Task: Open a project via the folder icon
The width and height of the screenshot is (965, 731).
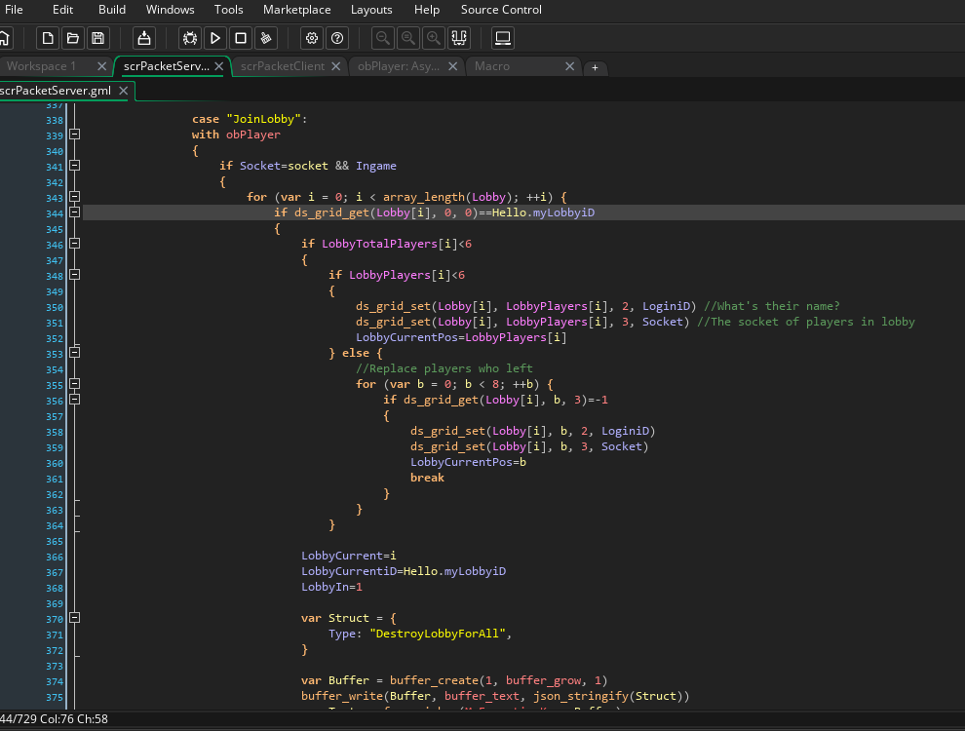Action: 73,38
